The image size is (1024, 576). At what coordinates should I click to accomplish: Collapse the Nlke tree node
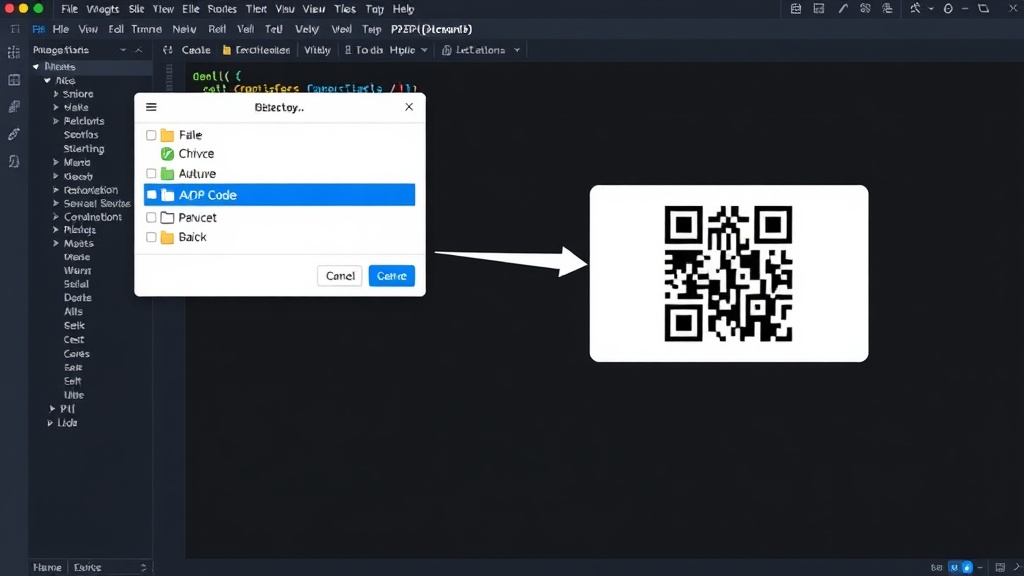click(47, 80)
